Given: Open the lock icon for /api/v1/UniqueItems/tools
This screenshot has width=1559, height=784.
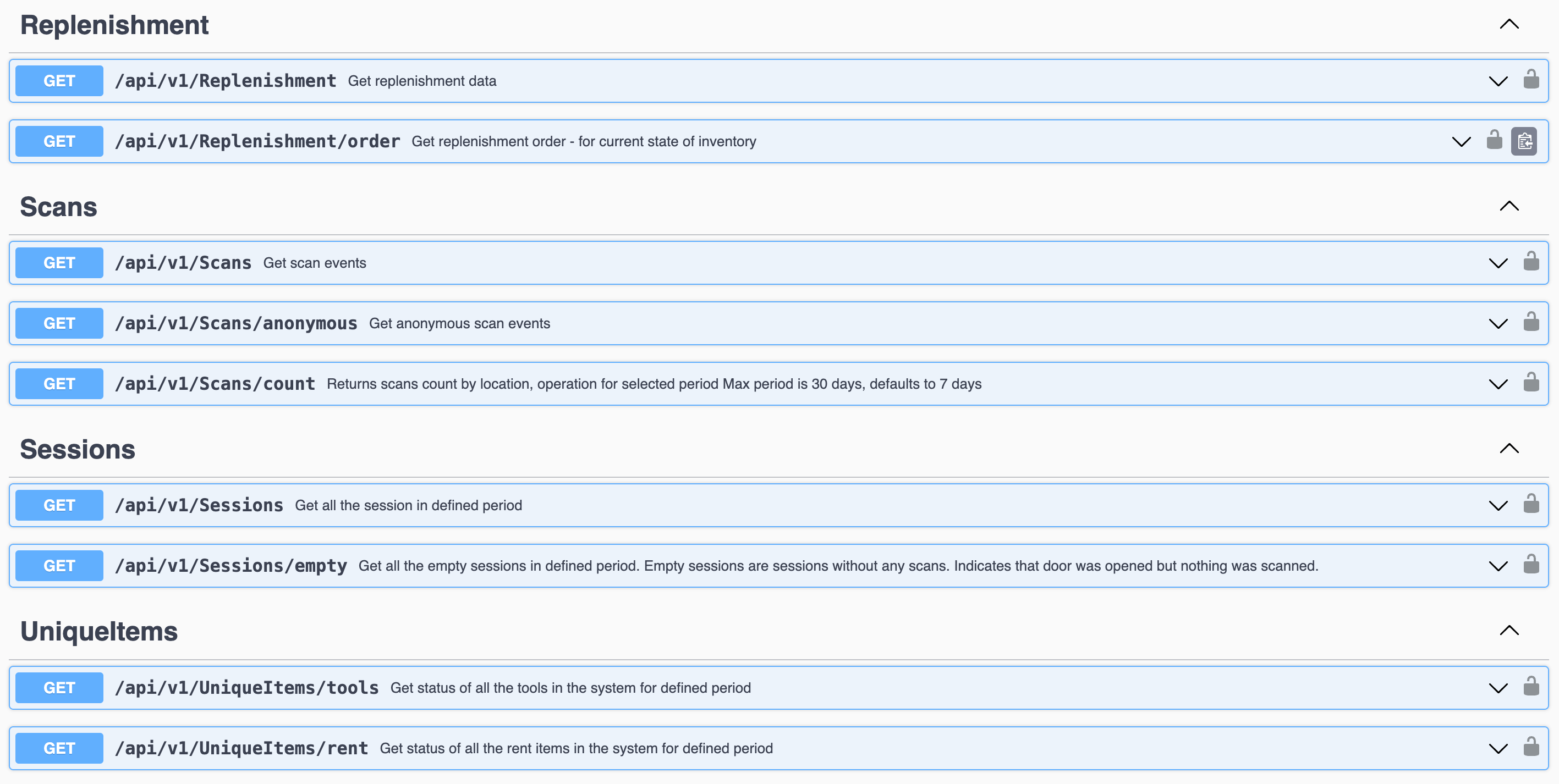Looking at the screenshot, I should coord(1530,686).
